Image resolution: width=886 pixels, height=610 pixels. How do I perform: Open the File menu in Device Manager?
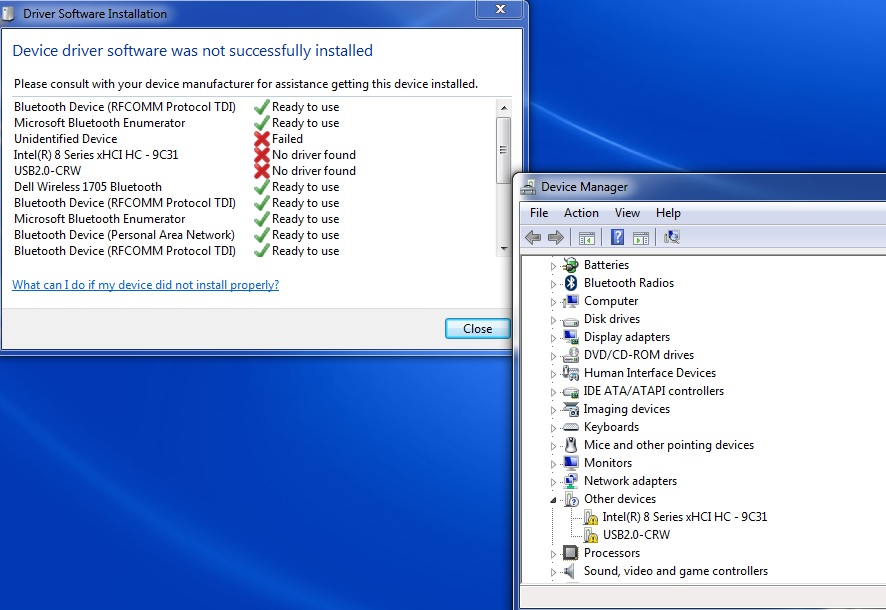[x=538, y=213]
